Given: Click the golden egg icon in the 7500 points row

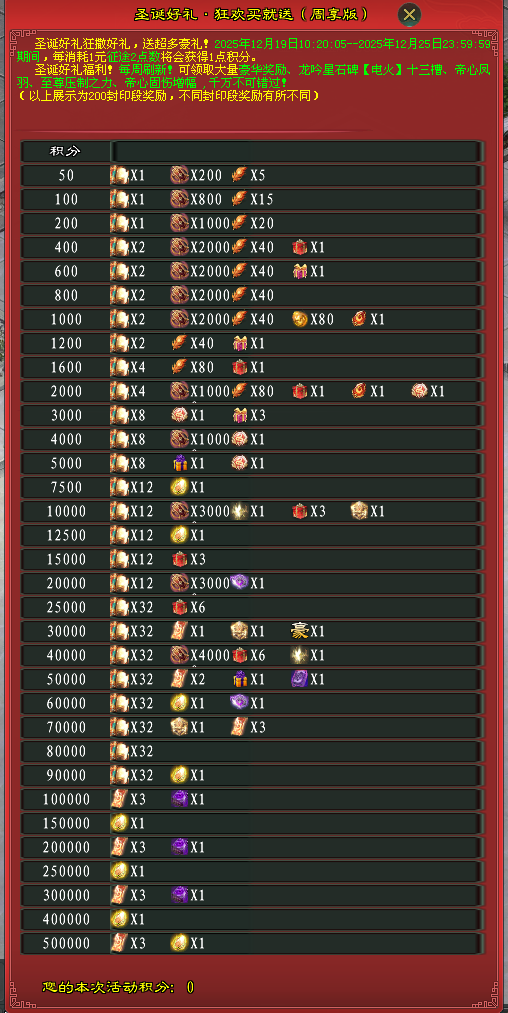Looking at the screenshot, I should (179, 486).
